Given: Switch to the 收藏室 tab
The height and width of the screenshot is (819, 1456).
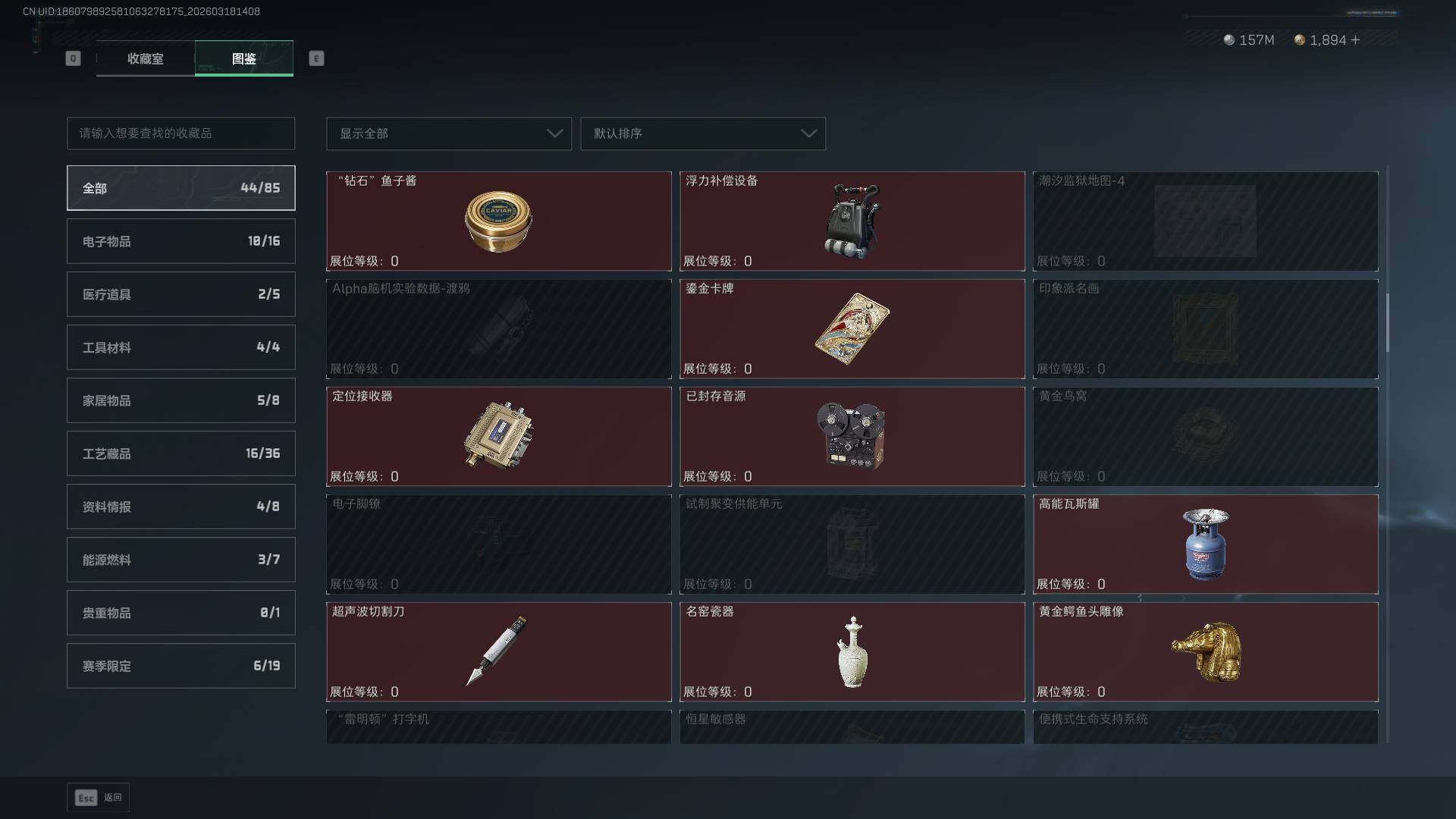Looking at the screenshot, I should click(x=146, y=58).
